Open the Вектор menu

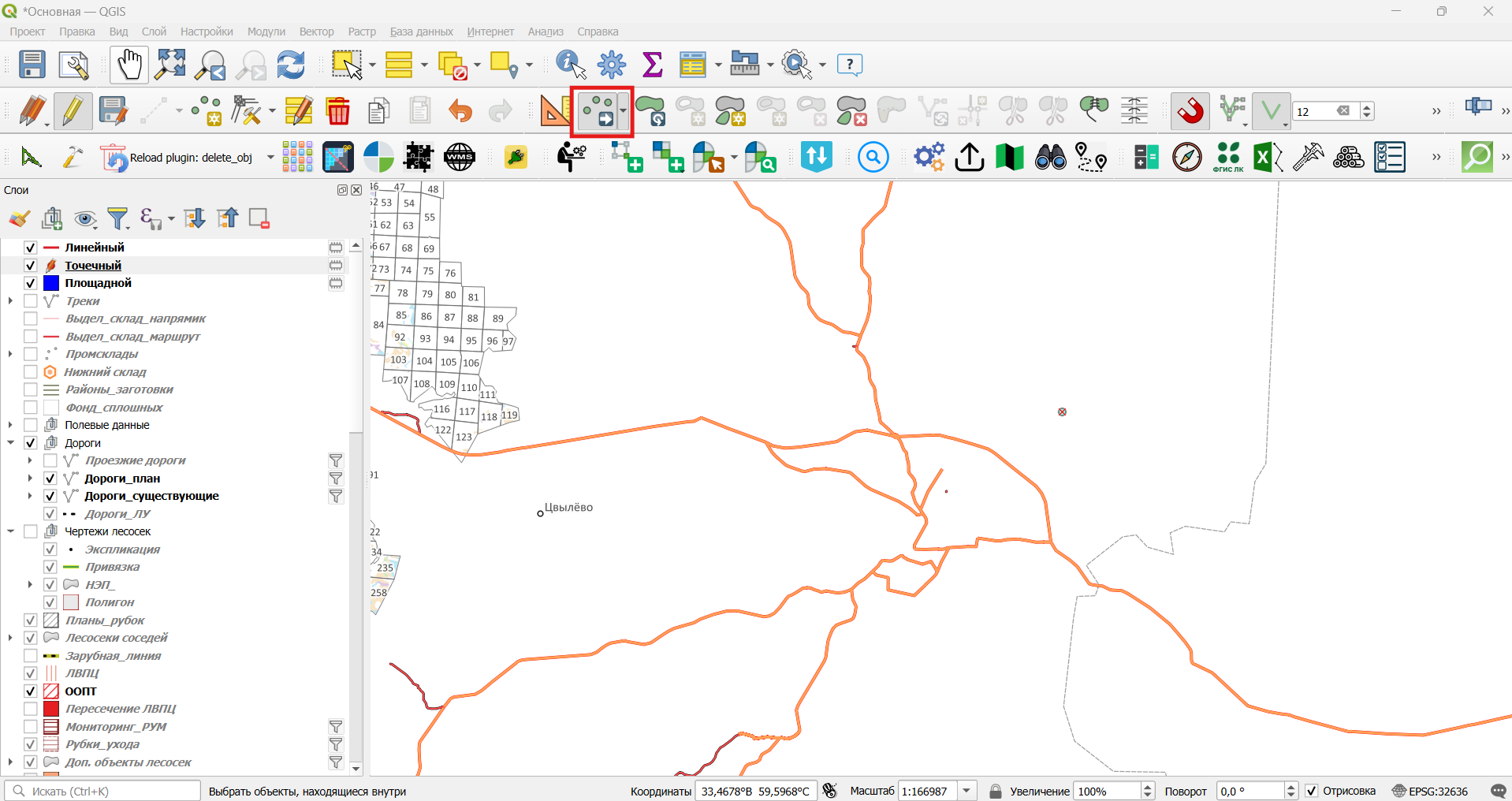[x=316, y=32]
